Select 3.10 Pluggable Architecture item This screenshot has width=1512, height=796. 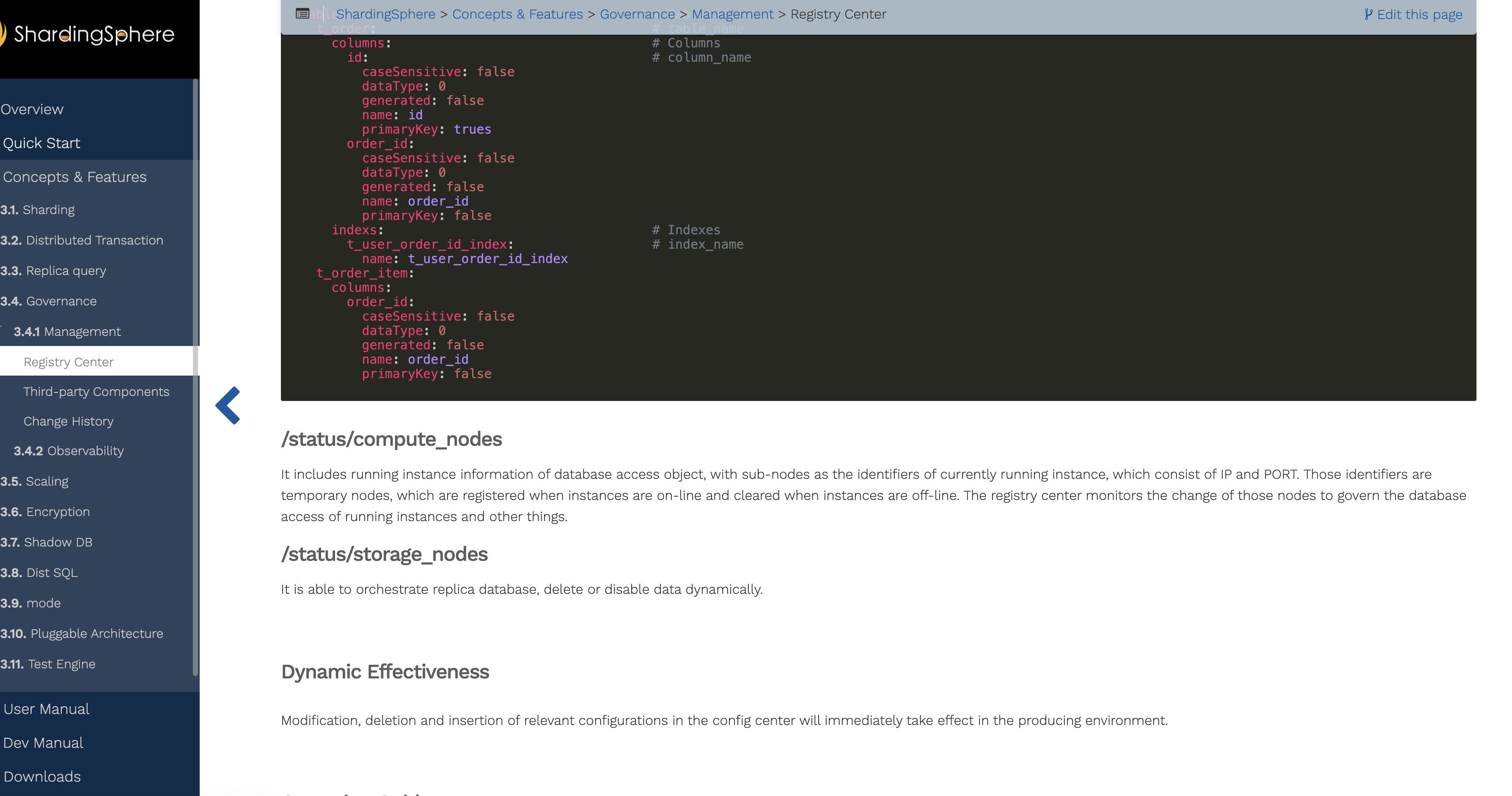pos(82,634)
